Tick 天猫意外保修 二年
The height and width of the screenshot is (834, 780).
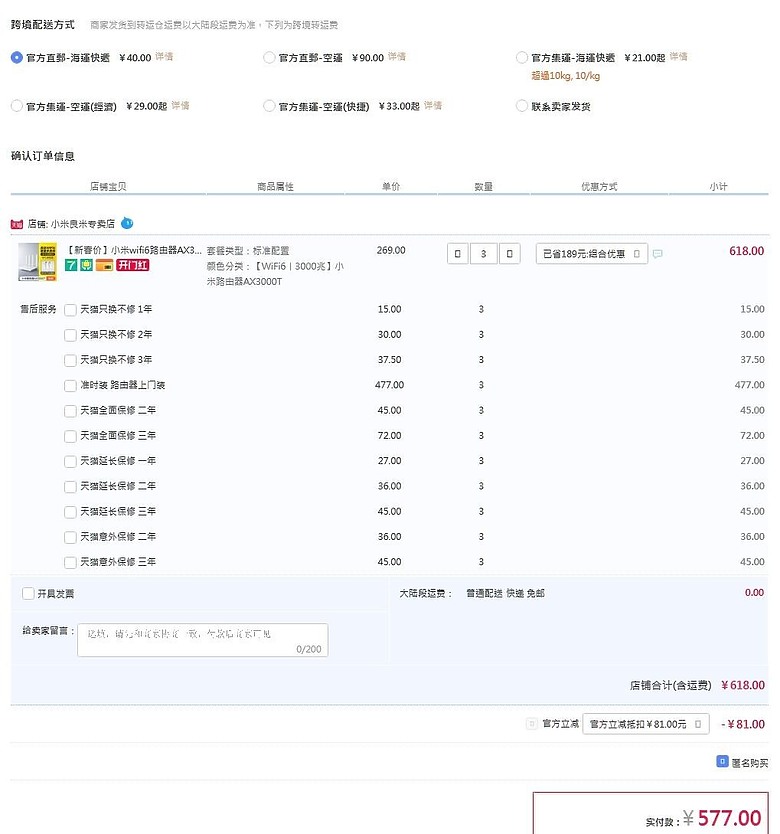coord(70,537)
